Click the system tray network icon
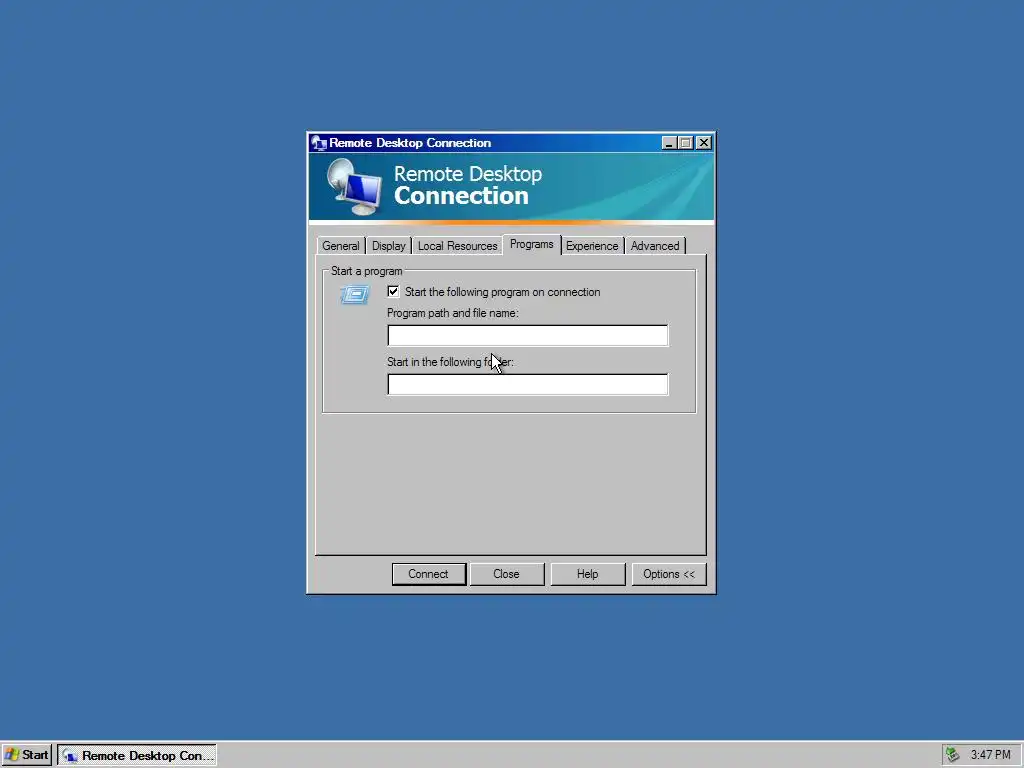The width and height of the screenshot is (1024, 768). (x=952, y=755)
